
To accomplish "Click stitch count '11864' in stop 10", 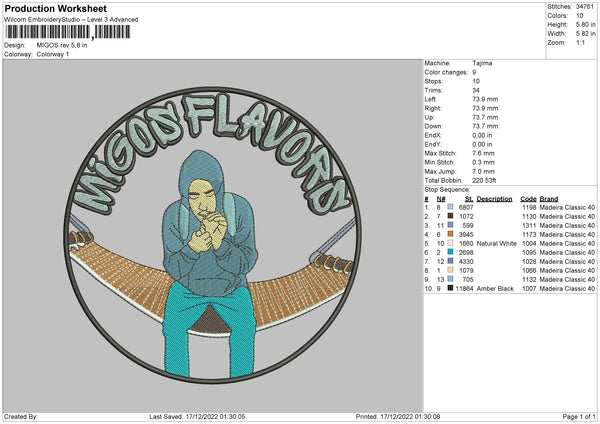I will [465, 289].
